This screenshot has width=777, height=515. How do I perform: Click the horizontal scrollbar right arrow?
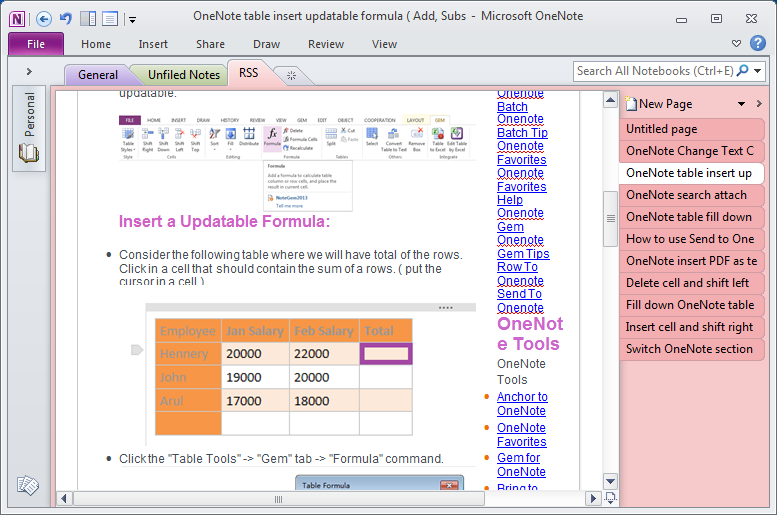click(592, 498)
